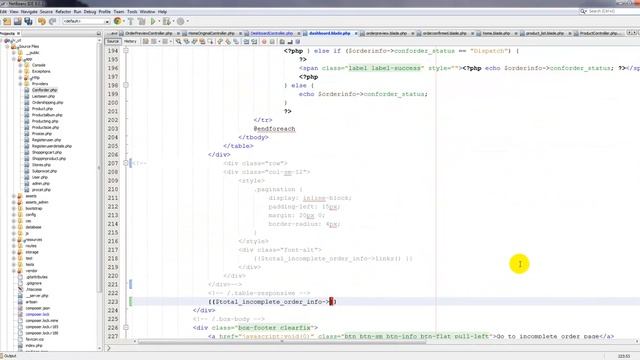Click the green Run Project arrow
The width and height of the screenshot is (640, 360).
(x=153, y=21)
